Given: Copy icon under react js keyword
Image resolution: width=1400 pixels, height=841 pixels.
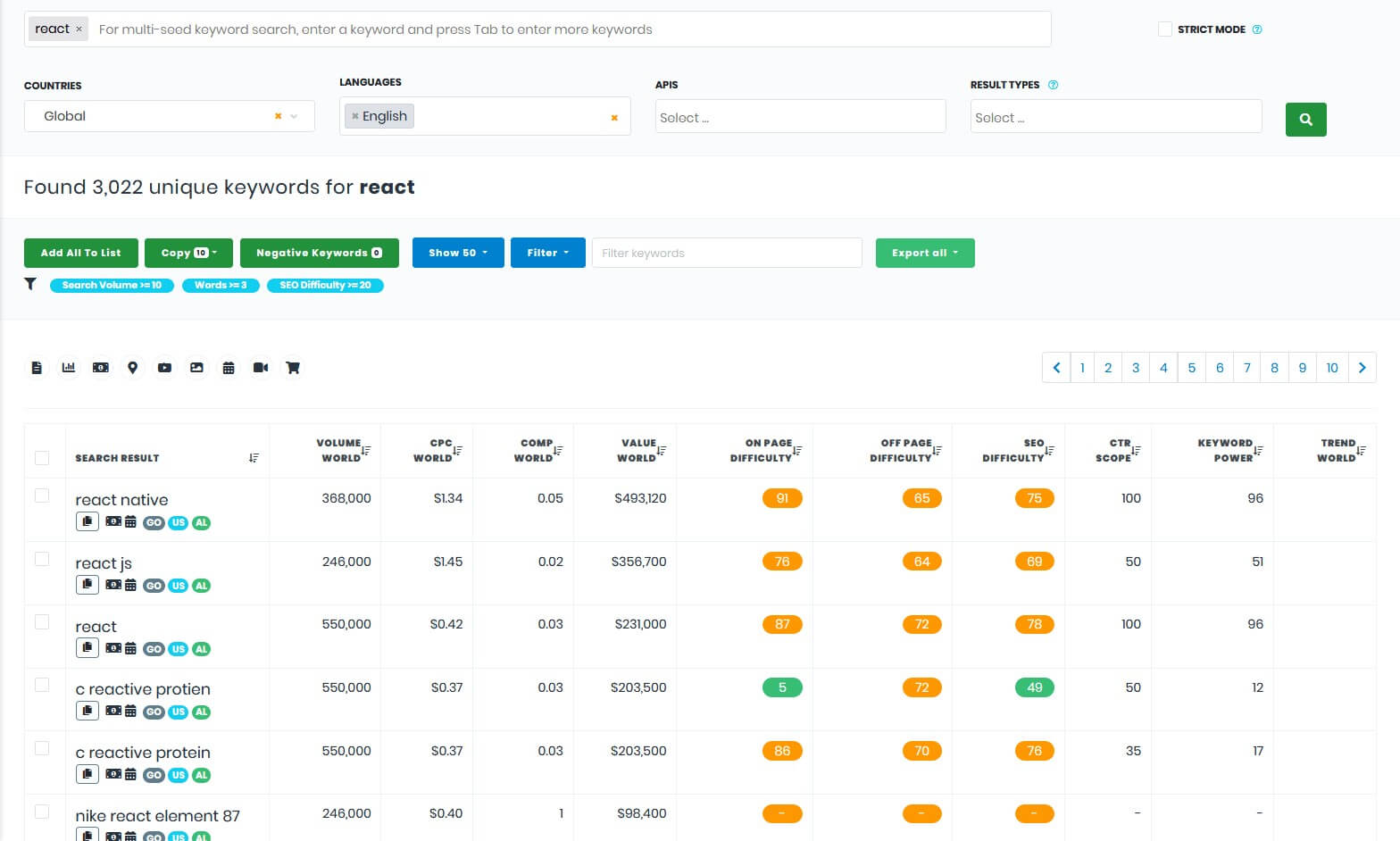Looking at the screenshot, I should (x=87, y=585).
